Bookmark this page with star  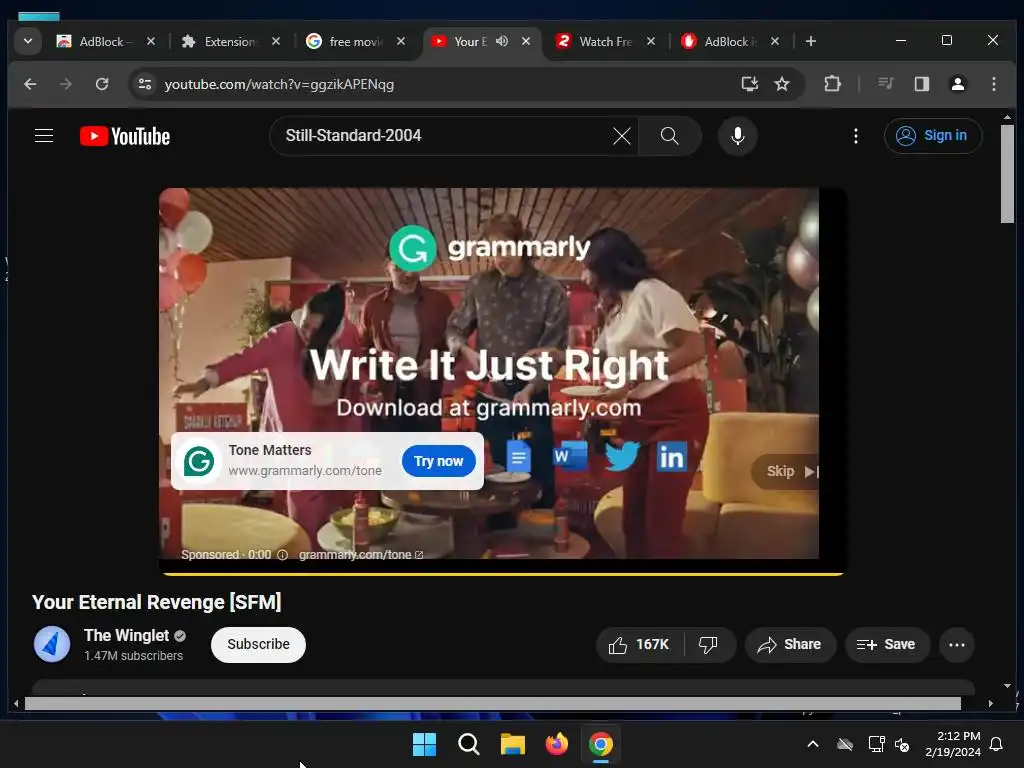click(782, 84)
